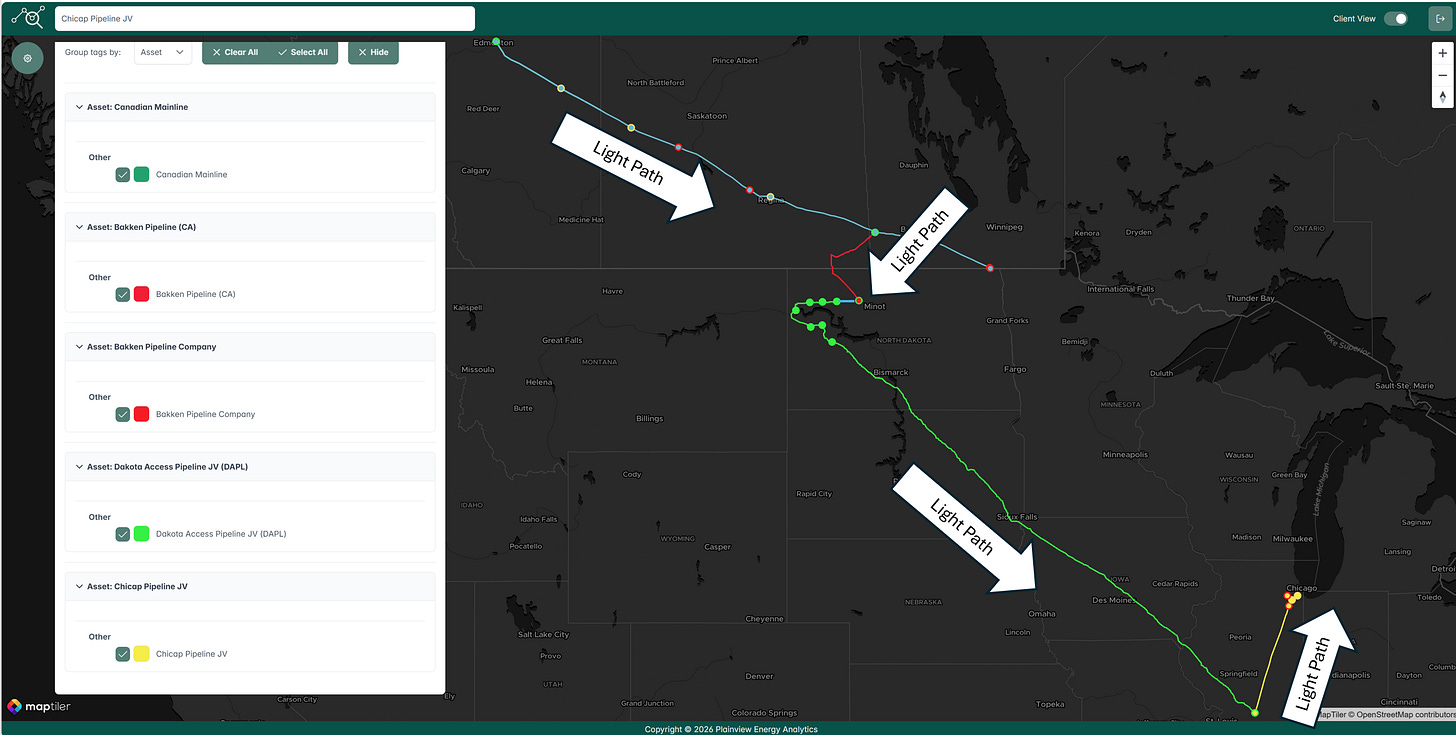Click the Dakota Access Pipeline JV (DAPL) label

[x=221, y=534]
